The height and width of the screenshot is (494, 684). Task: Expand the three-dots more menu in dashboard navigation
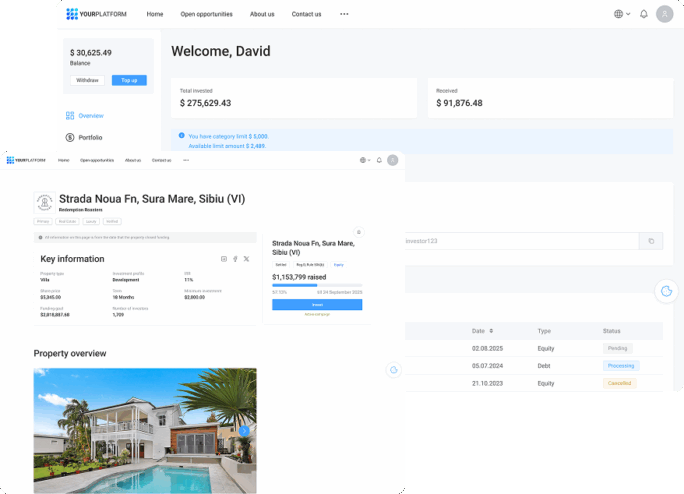point(344,14)
